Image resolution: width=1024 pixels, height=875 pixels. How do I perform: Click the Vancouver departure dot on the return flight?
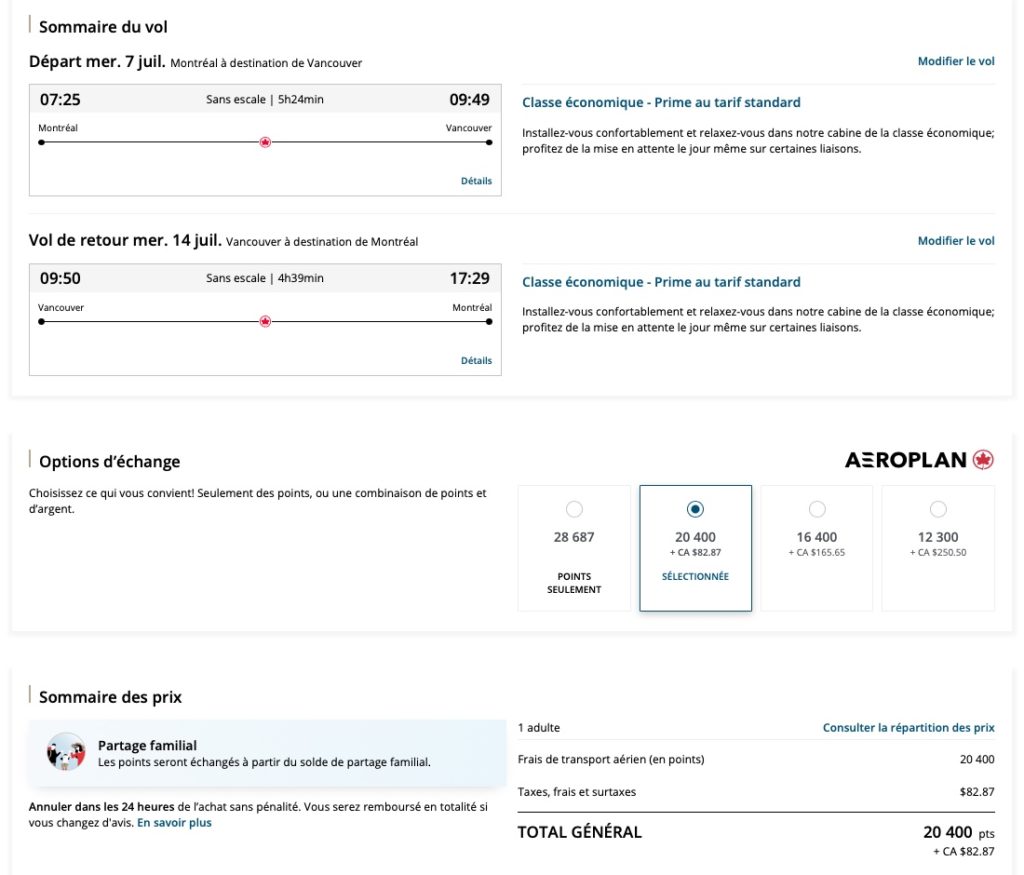[x=41, y=321]
